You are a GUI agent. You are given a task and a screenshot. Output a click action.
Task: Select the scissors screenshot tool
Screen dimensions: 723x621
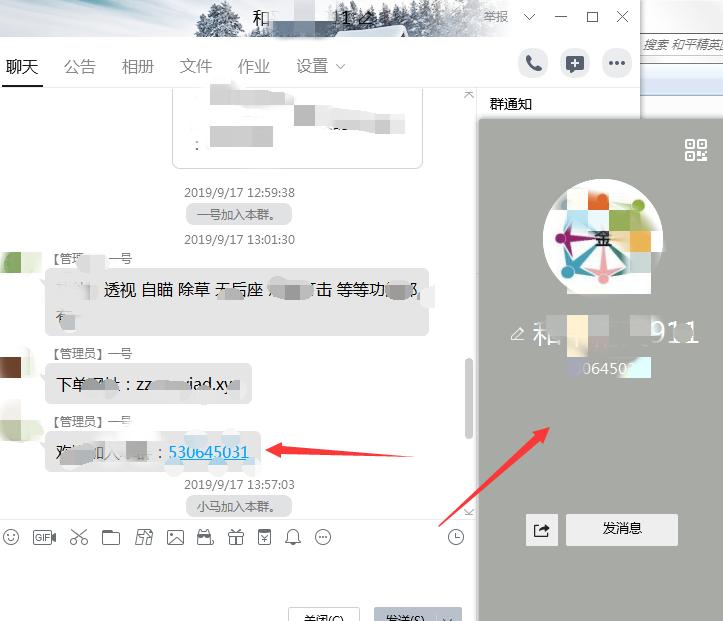[x=79, y=537]
